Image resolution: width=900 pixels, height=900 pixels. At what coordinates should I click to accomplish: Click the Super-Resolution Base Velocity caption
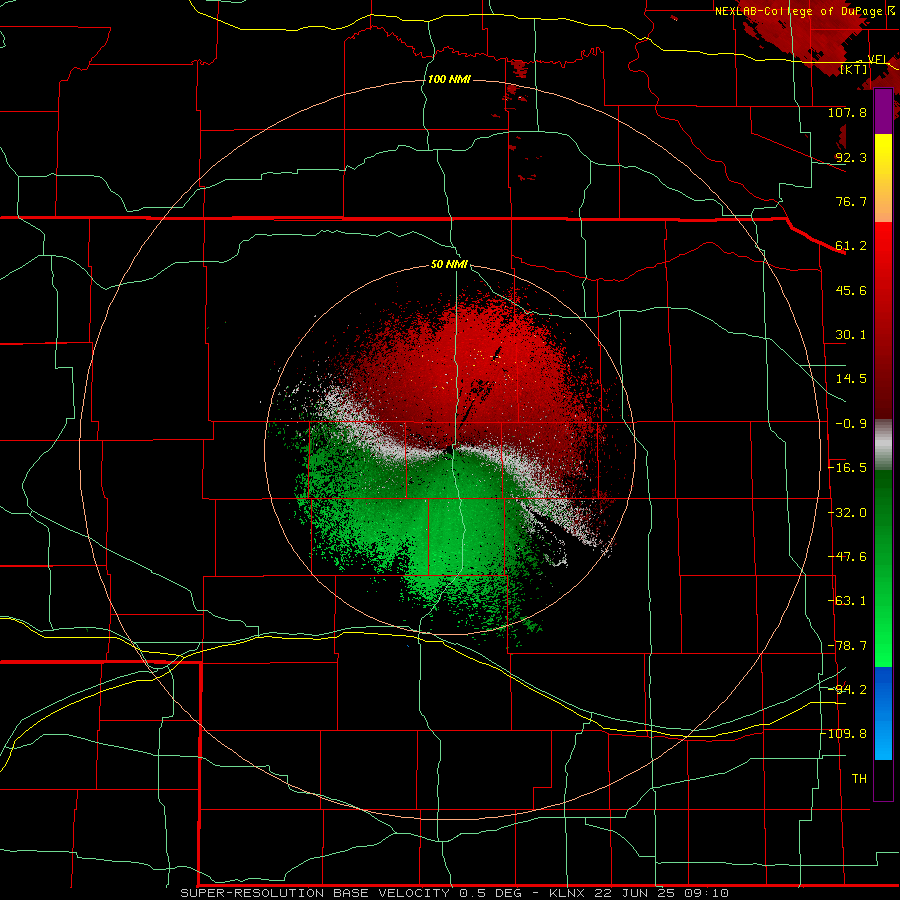(x=455, y=893)
